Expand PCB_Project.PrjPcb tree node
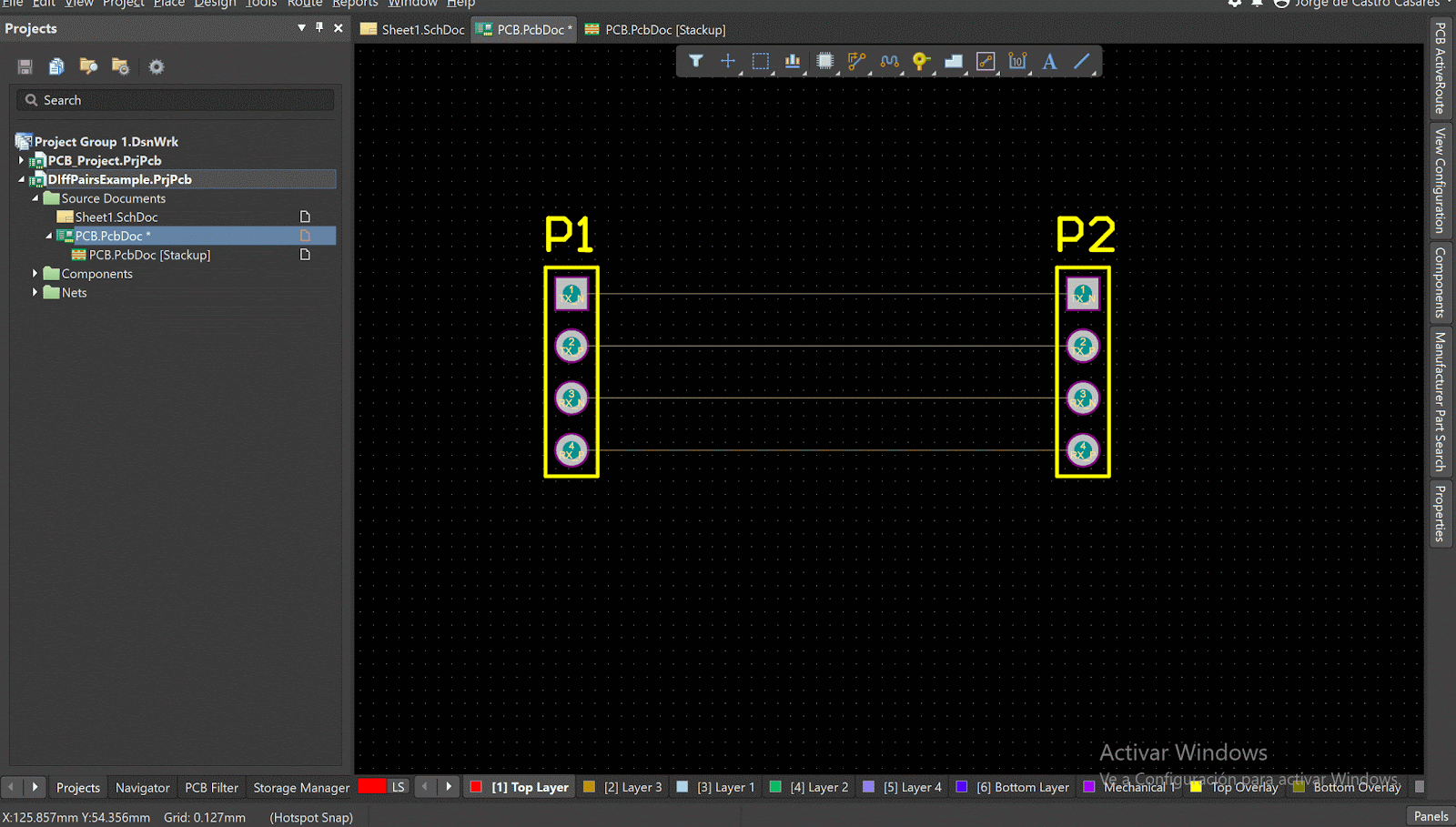The image size is (1456, 827). (22, 160)
